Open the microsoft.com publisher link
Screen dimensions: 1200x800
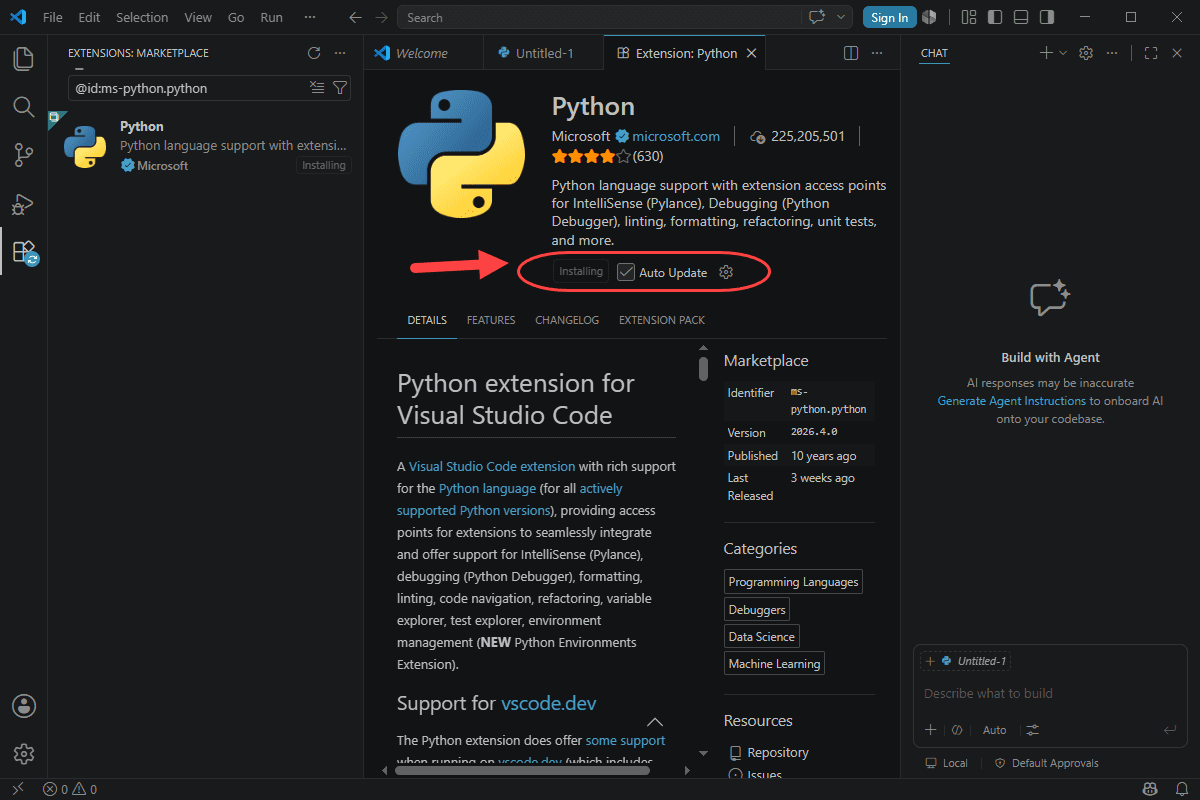click(676, 136)
